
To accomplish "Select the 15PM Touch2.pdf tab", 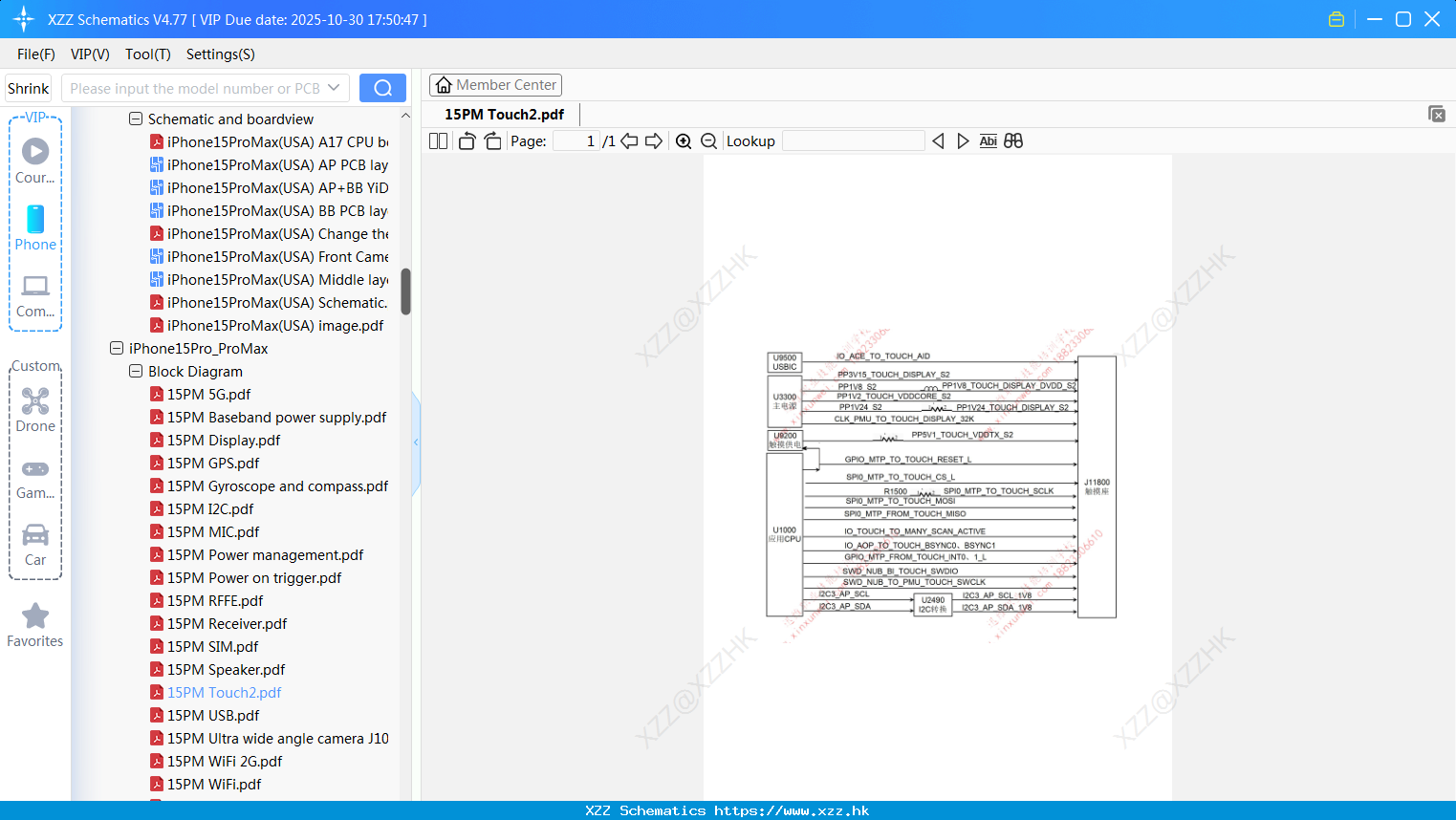I will tap(504, 115).
